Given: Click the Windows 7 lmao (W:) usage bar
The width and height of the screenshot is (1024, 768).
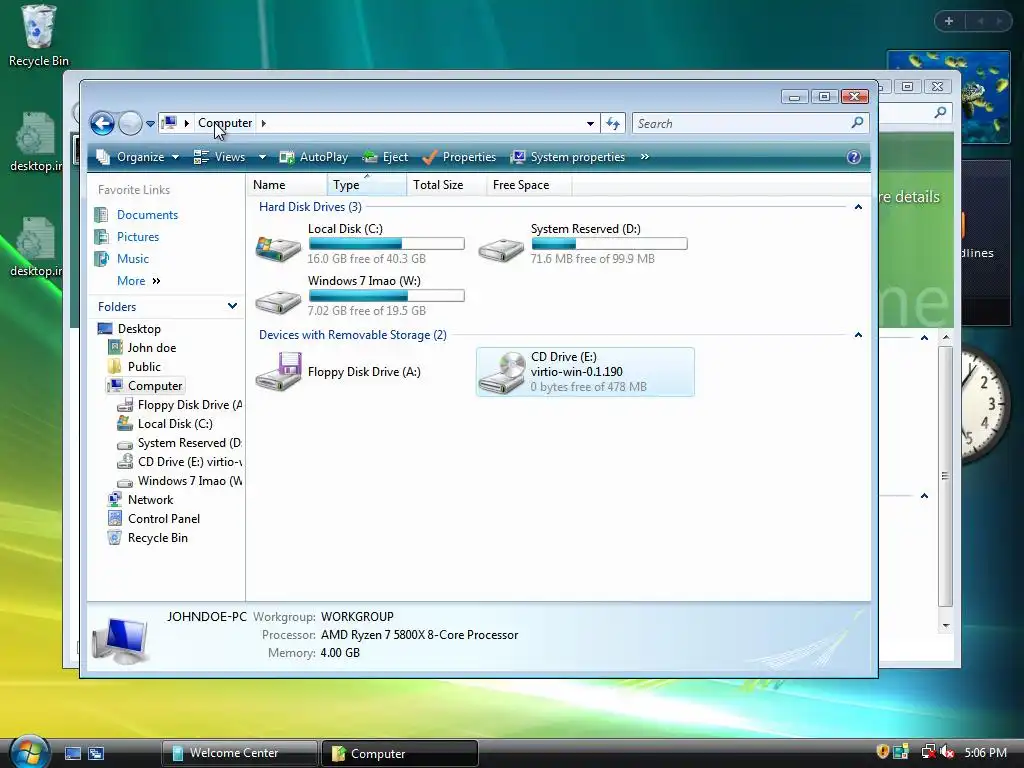Looking at the screenshot, I should click(386, 296).
